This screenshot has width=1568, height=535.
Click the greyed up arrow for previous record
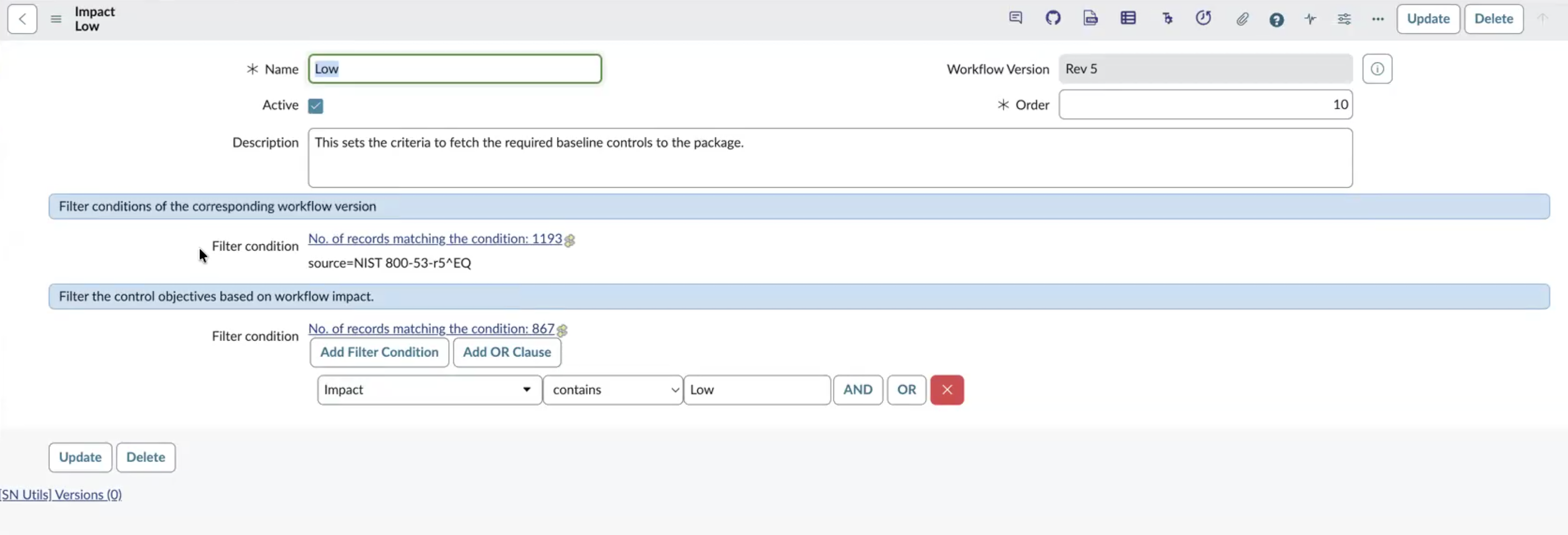1542,18
